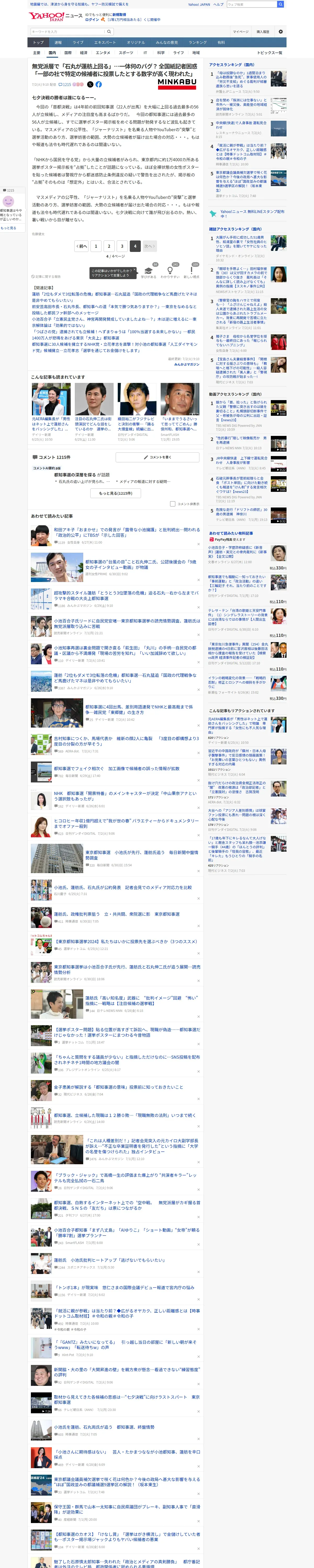Select ライブ tab in navigation bar
Viewport: 314px width, 1568px height.
pyautogui.click(x=78, y=43)
